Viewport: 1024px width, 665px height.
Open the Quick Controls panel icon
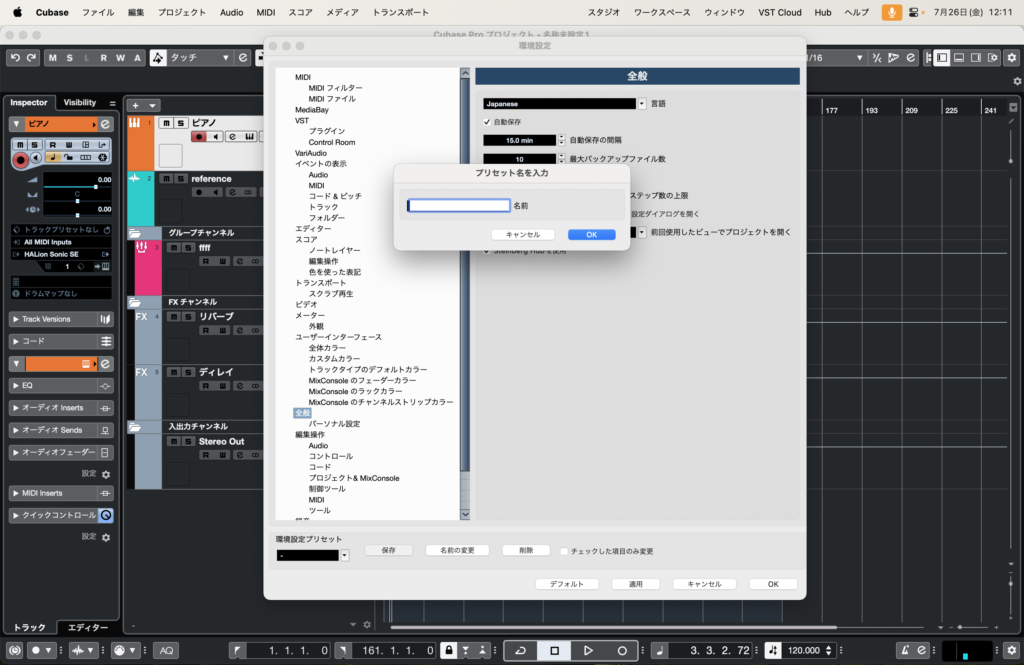tap(106, 515)
